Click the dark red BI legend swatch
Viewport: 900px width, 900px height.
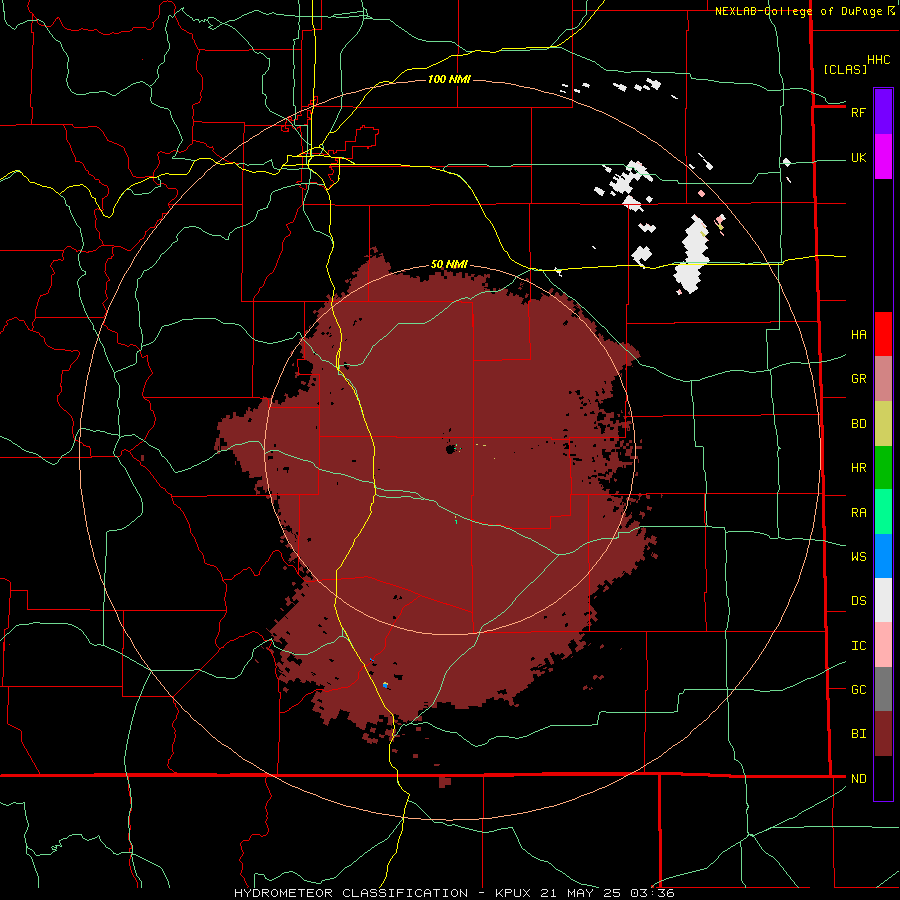883,734
